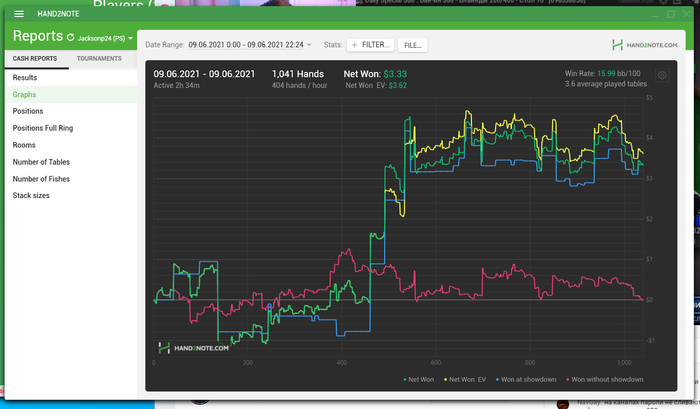
Task: Click the FILE... button
Action: point(412,45)
